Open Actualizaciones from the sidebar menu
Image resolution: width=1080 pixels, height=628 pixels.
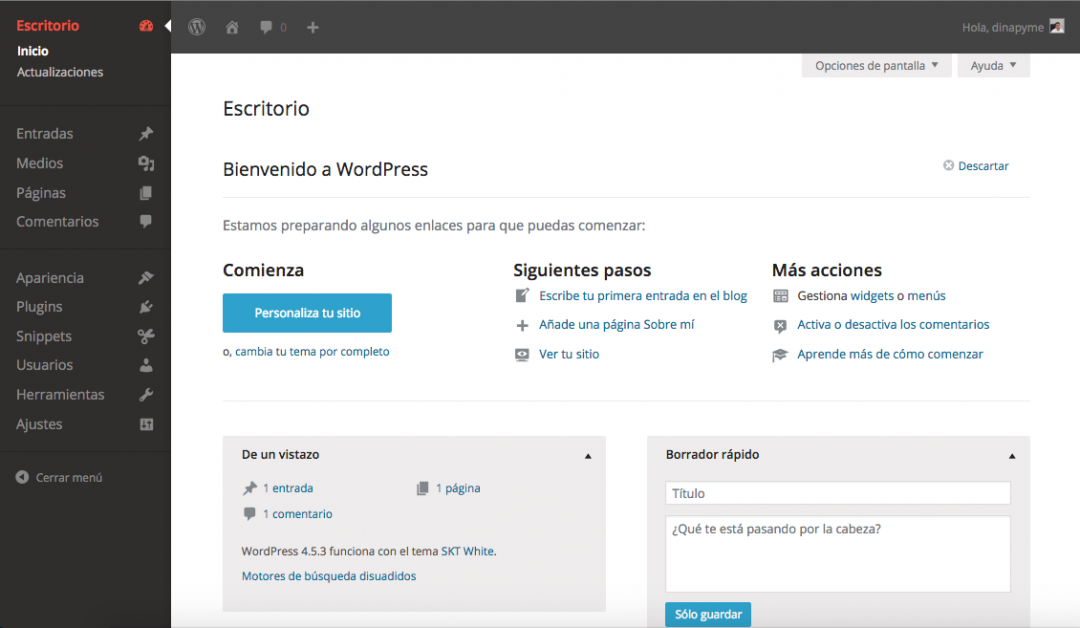(60, 71)
